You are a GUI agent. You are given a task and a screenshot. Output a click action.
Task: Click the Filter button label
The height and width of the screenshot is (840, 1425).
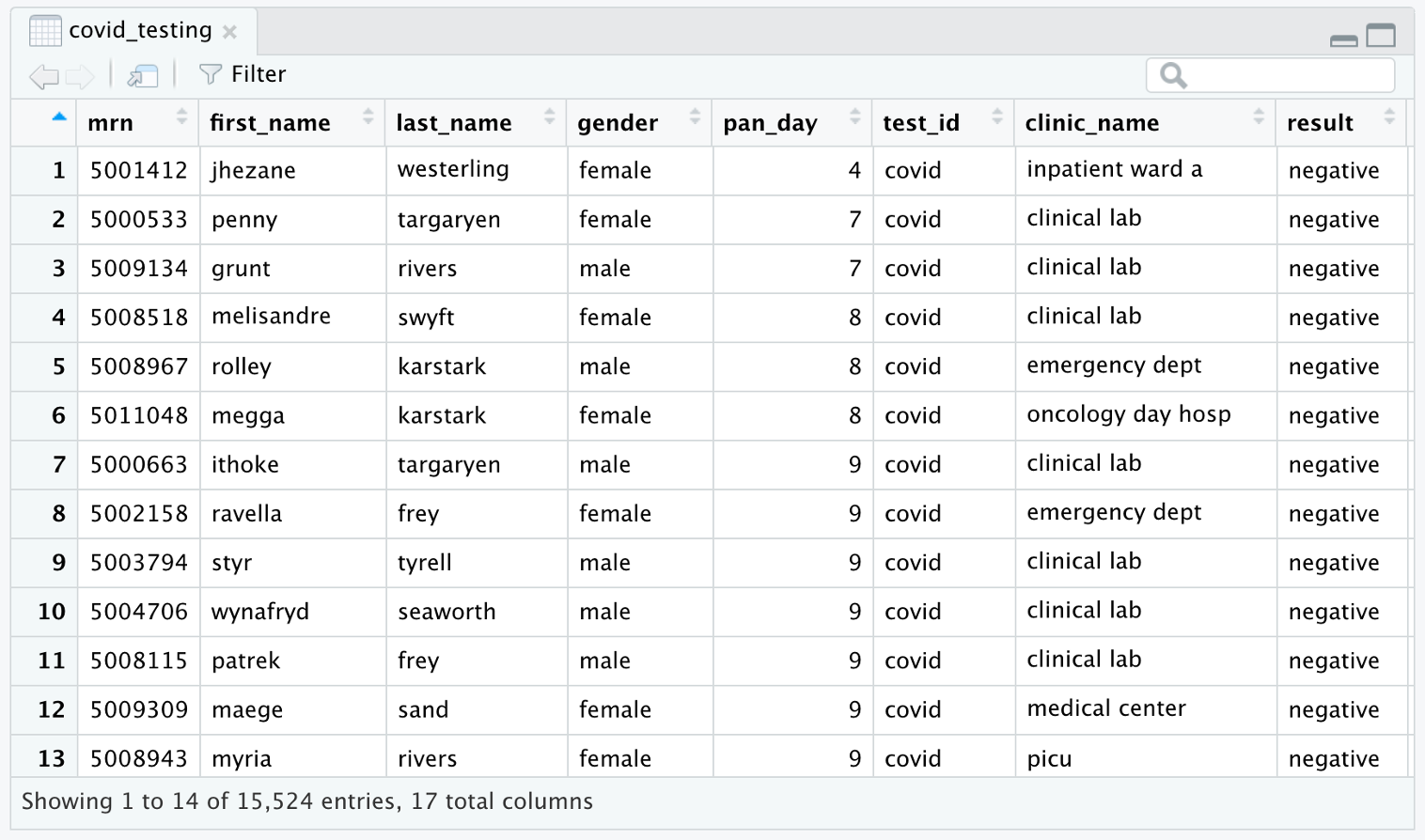[258, 74]
